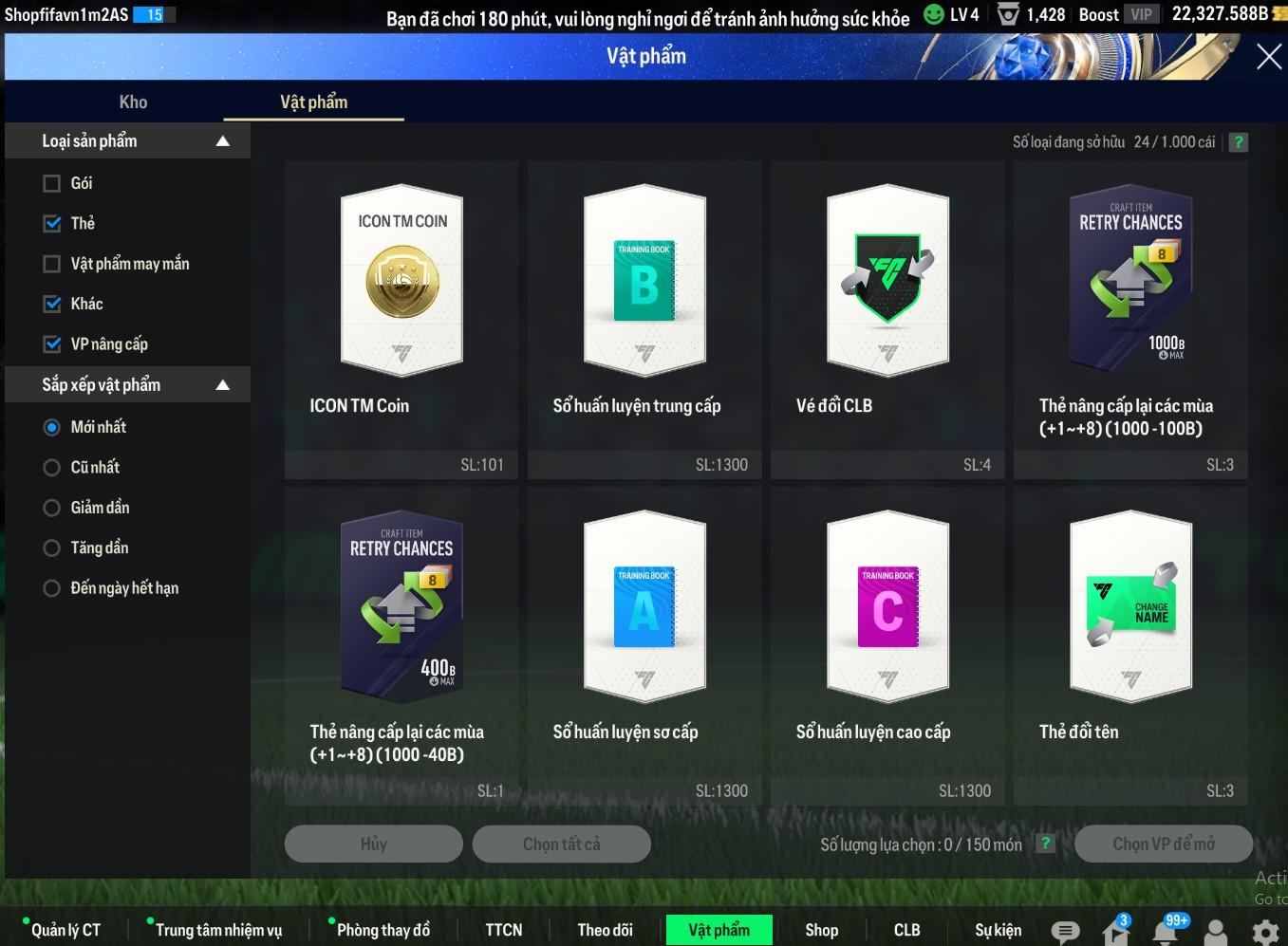
Task: Select the Vé đổi CLB item icon
Action: pyautogui.click(x=887, y=282)
